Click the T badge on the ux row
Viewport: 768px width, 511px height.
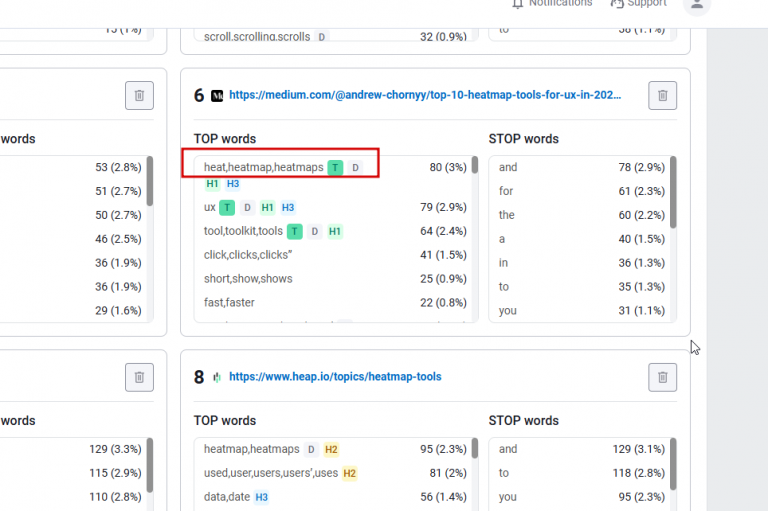click(x=227, y=208)
